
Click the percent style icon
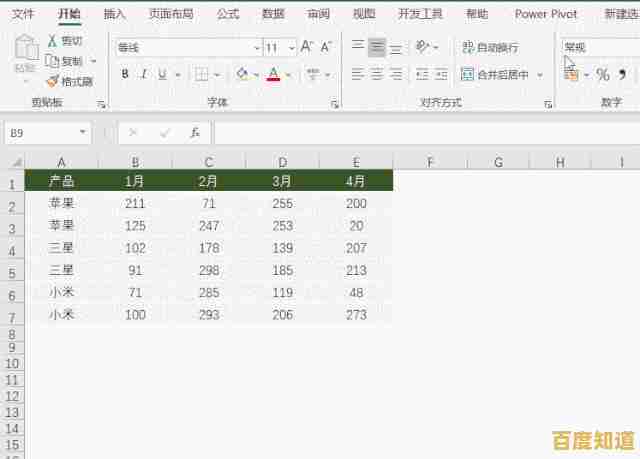(602, 74)
